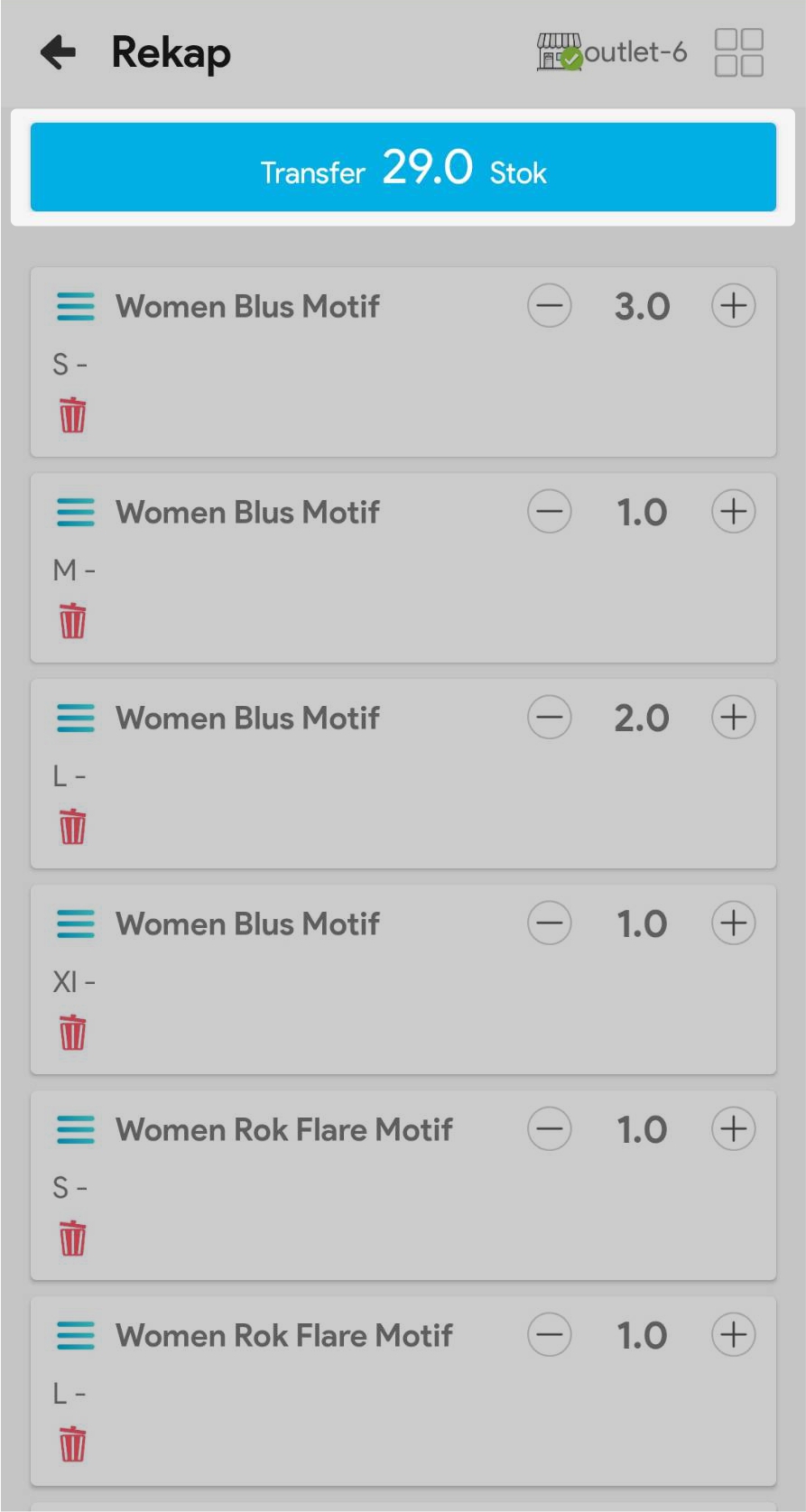Increase quantity of Women Rok Flare Motif L
The image size is (806, 1512).
[733, 1335]
